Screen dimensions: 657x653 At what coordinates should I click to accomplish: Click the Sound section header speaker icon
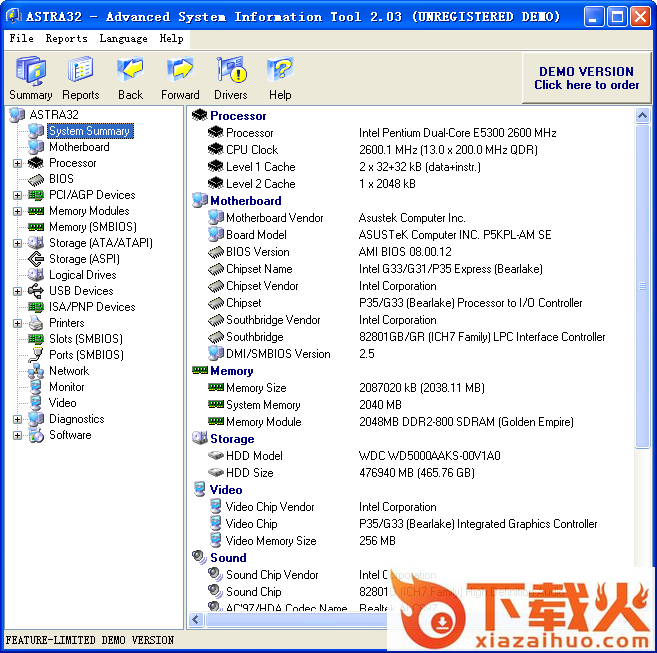pyautogui.click(x=200, y=557)
